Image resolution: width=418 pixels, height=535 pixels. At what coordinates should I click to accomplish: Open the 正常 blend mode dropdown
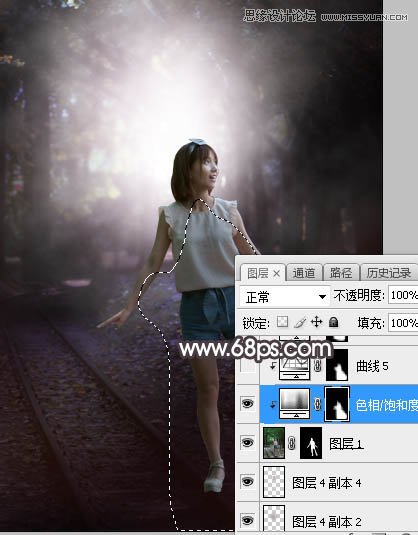[285, 297]
